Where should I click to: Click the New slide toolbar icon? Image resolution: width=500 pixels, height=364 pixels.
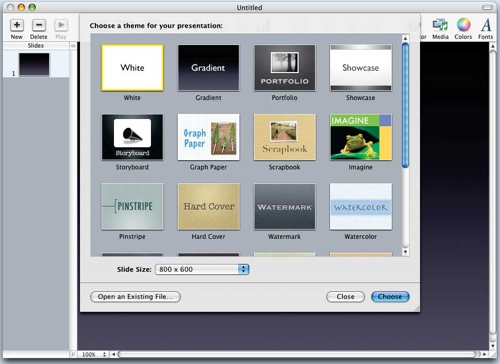click(x=17, y=25)
